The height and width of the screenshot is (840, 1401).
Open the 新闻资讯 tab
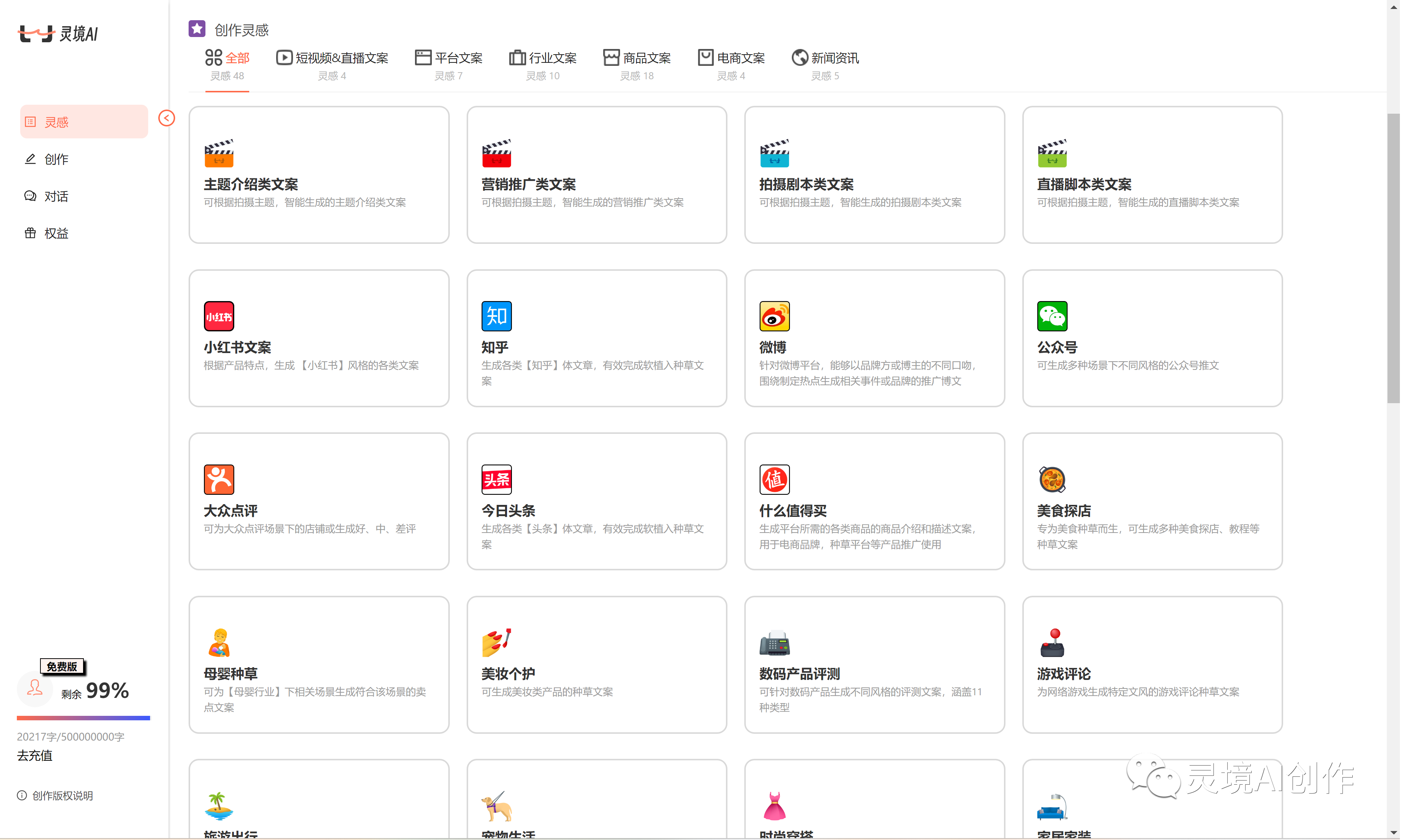point(825,66)
